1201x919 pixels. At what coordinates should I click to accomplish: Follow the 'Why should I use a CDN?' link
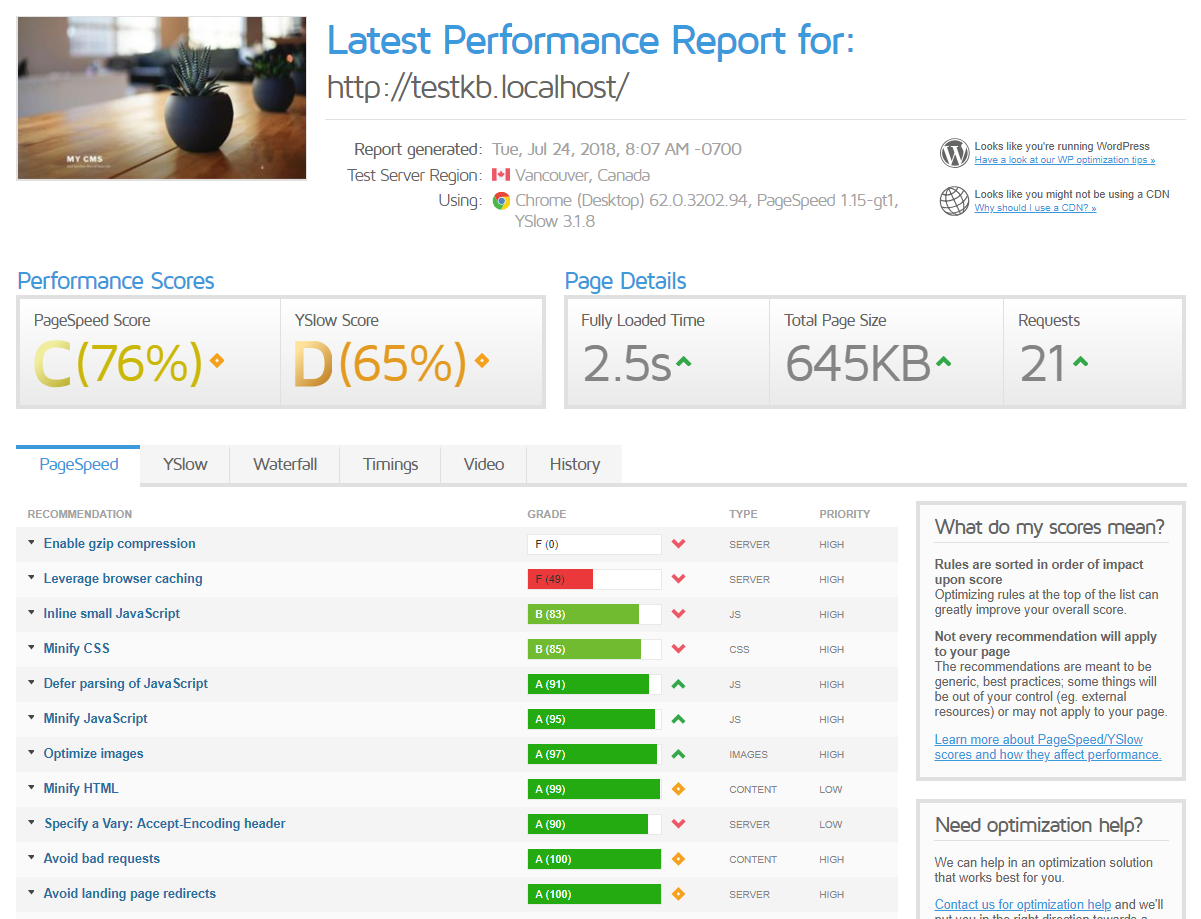point(1035,208)
